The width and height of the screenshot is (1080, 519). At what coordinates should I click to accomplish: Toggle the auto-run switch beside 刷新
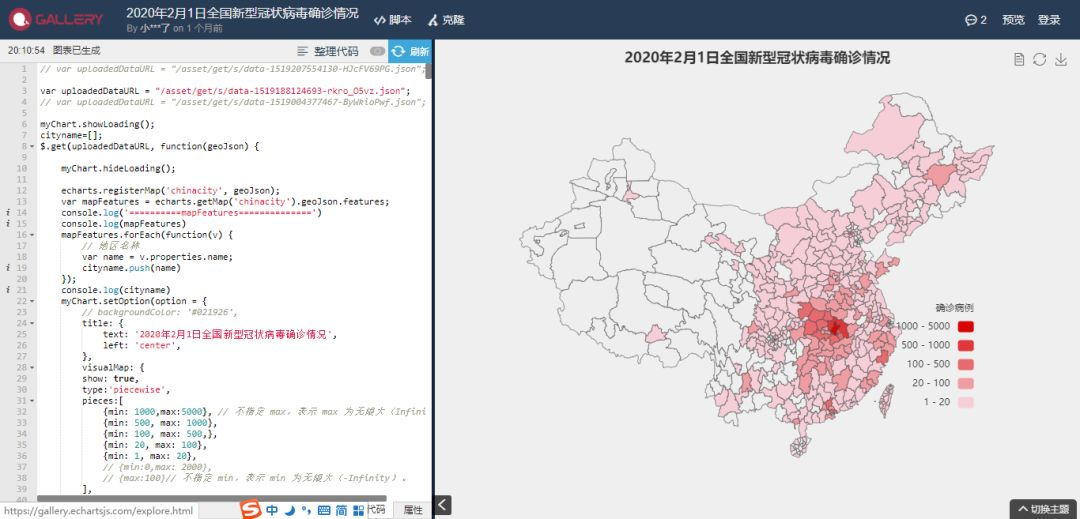pos(377,51)
